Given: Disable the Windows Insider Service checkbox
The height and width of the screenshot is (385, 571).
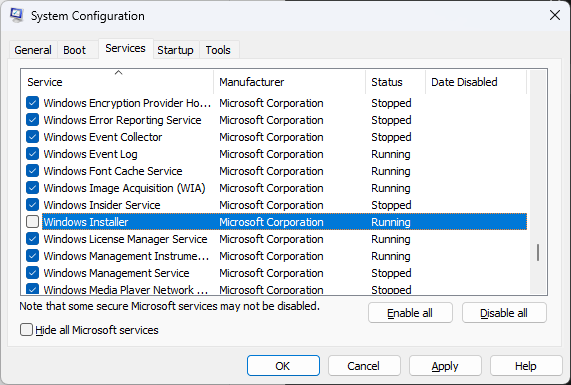Looking at the screenshot, I should pos(32,205).
